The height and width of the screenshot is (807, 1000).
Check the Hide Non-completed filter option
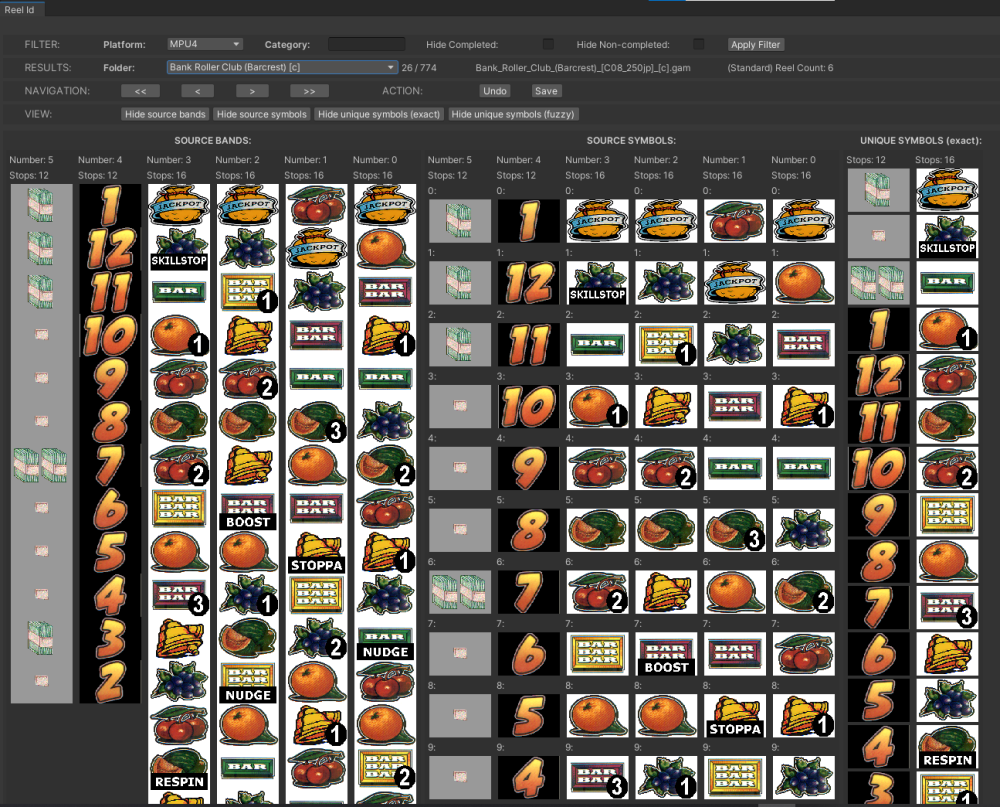[698, 44]
